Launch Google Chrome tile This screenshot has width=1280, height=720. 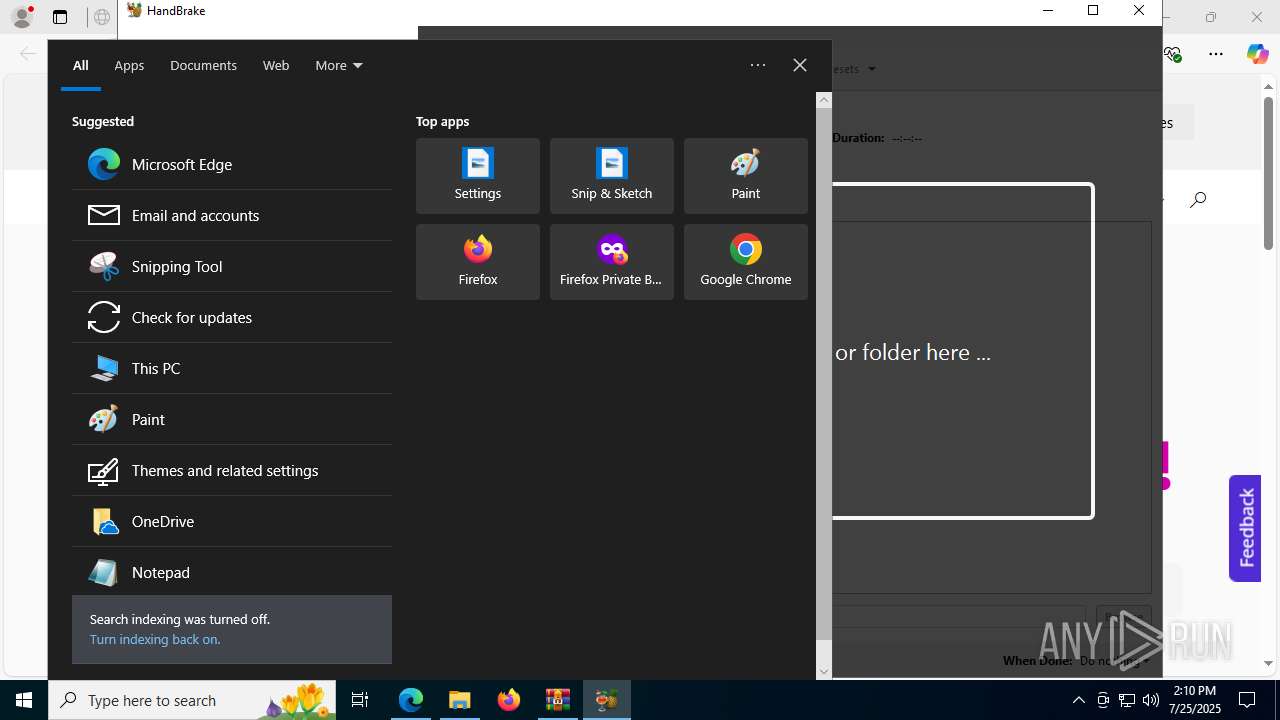click(746, 262)
